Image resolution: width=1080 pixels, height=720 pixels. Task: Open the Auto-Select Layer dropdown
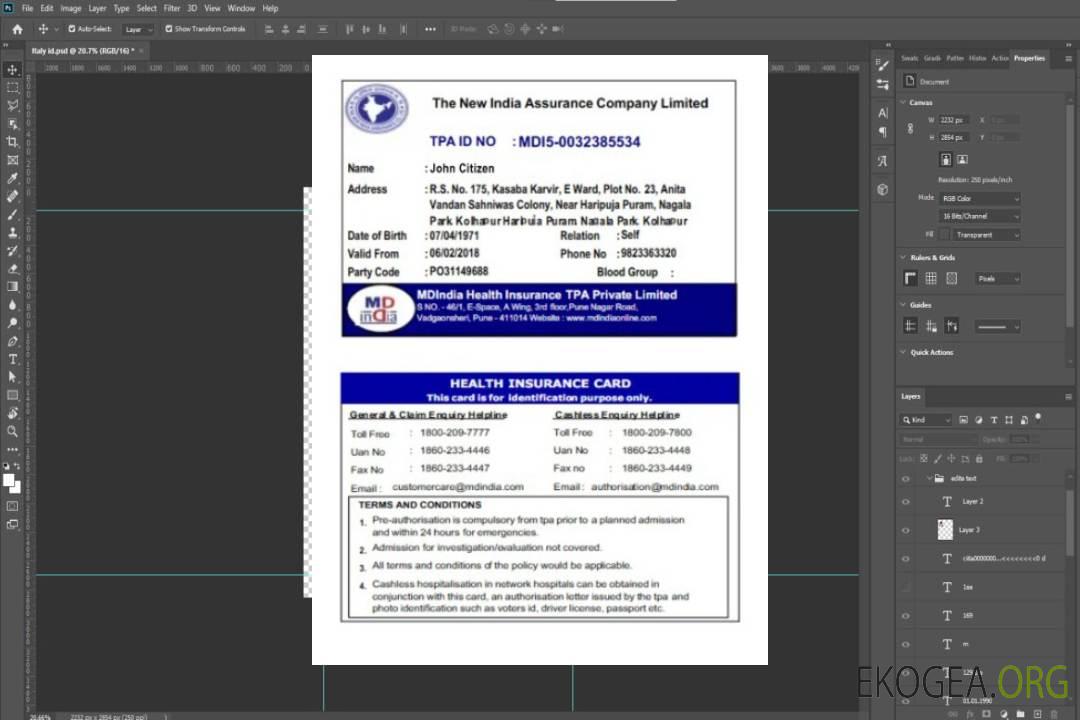click(x=138, y=30)
